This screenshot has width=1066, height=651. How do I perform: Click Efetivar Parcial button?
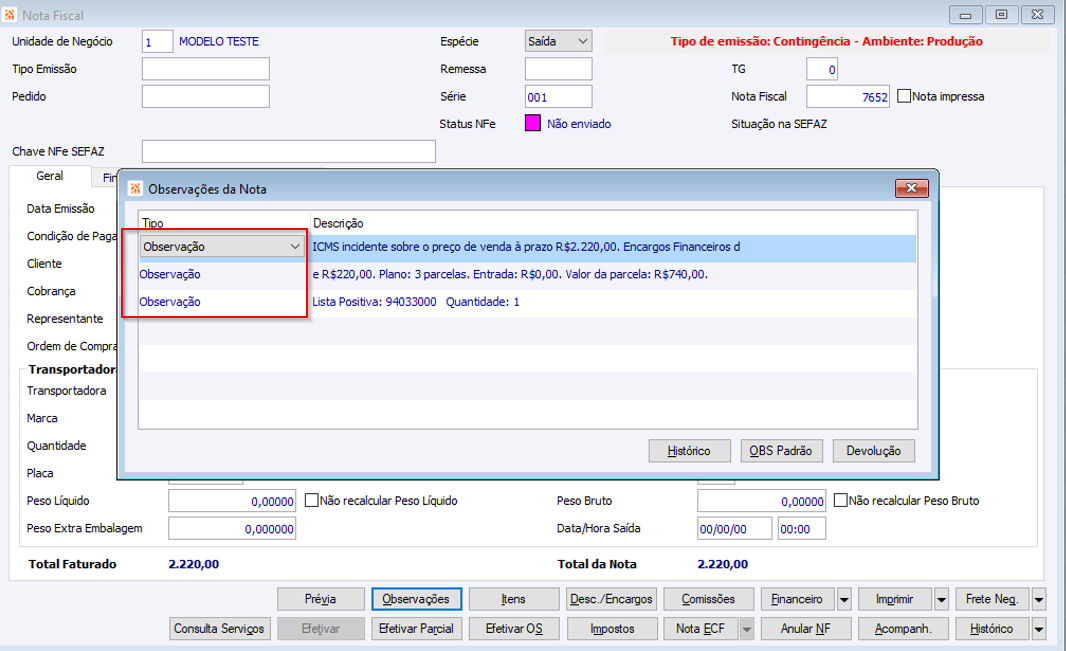tap(416, 629)
